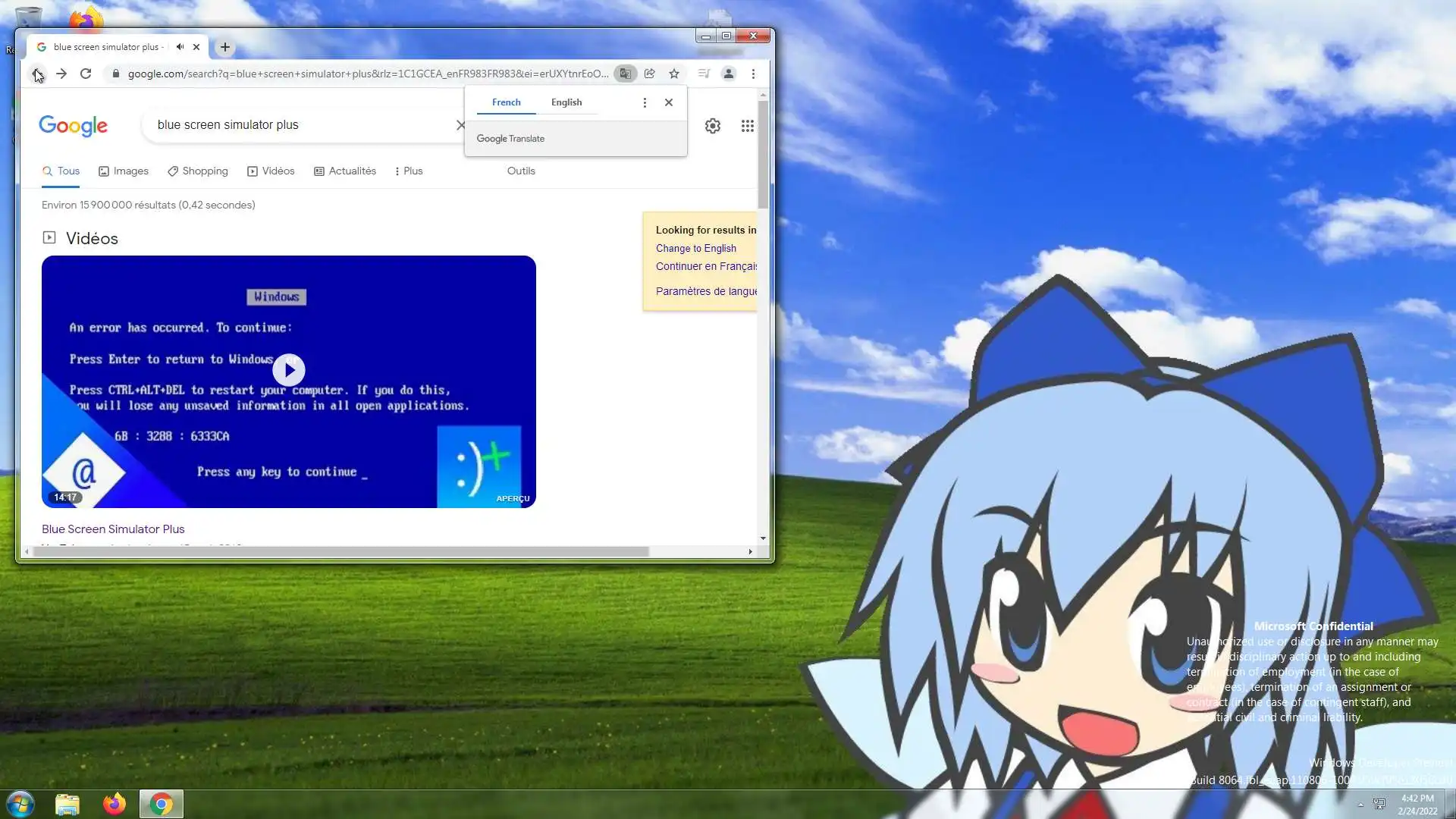
Task: Click the horizontal scrollbar of the page
Action: point(341,551)
